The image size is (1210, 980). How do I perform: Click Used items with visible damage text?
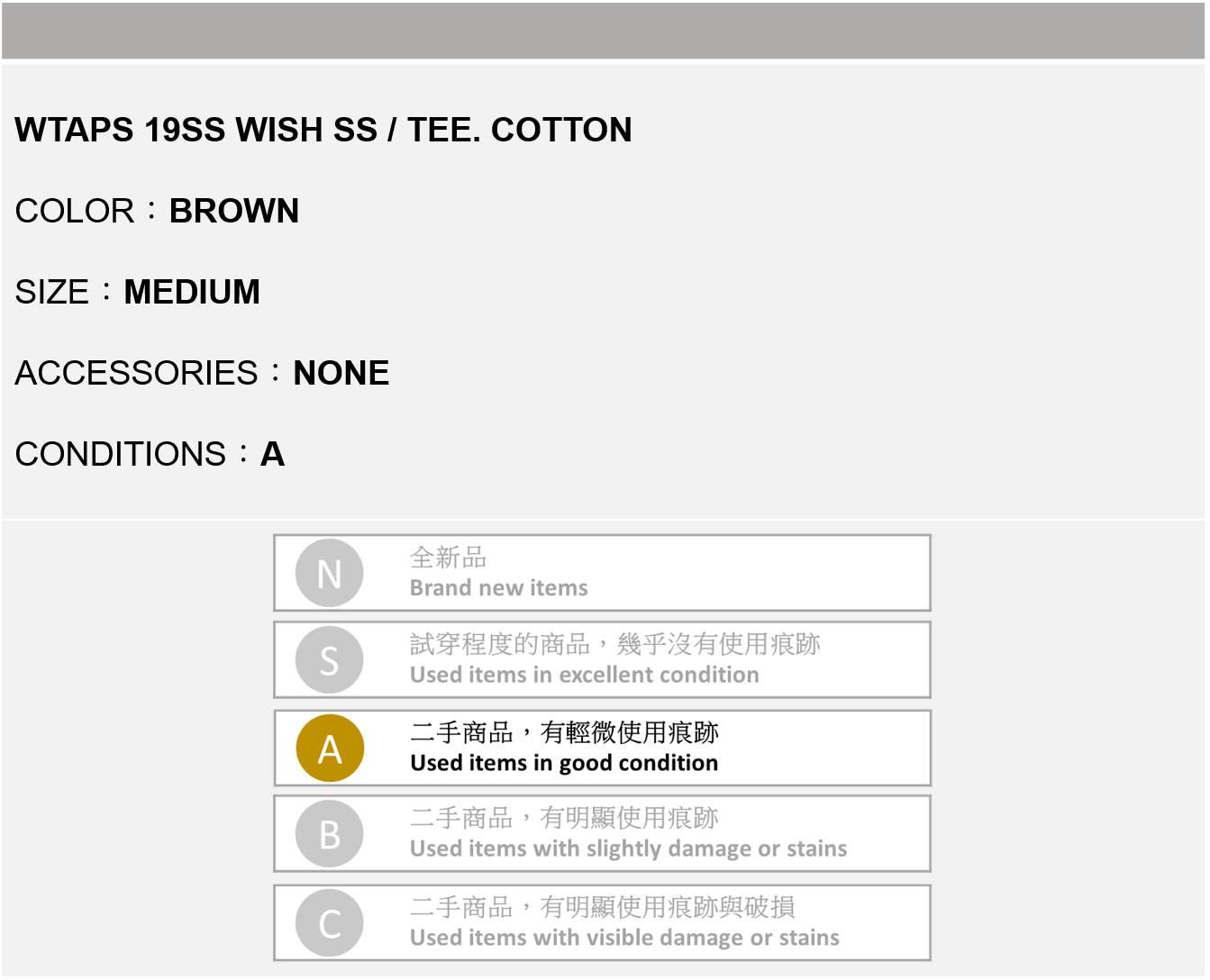(624, 938)
